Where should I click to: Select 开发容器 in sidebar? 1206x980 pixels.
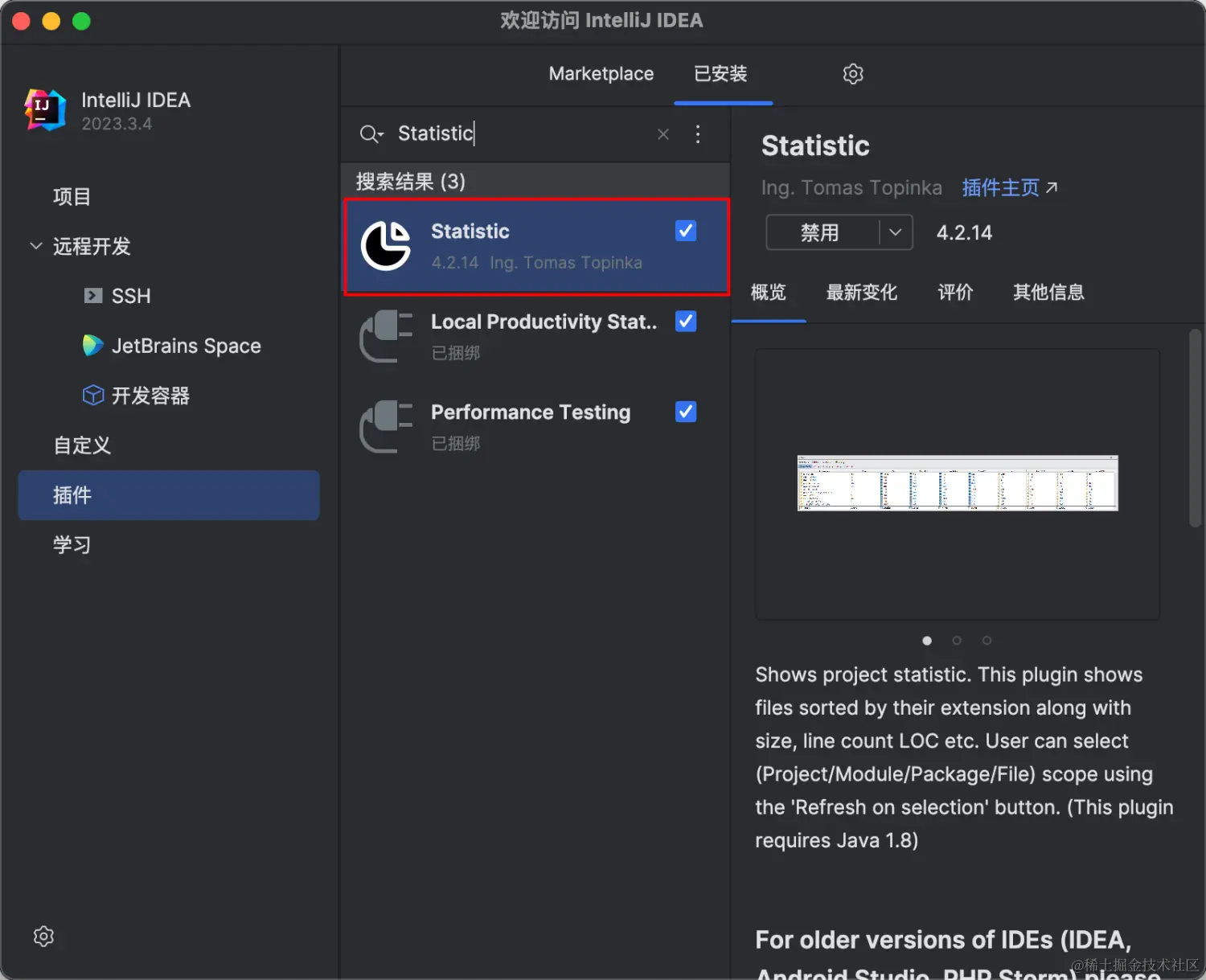tap(151, 396)
